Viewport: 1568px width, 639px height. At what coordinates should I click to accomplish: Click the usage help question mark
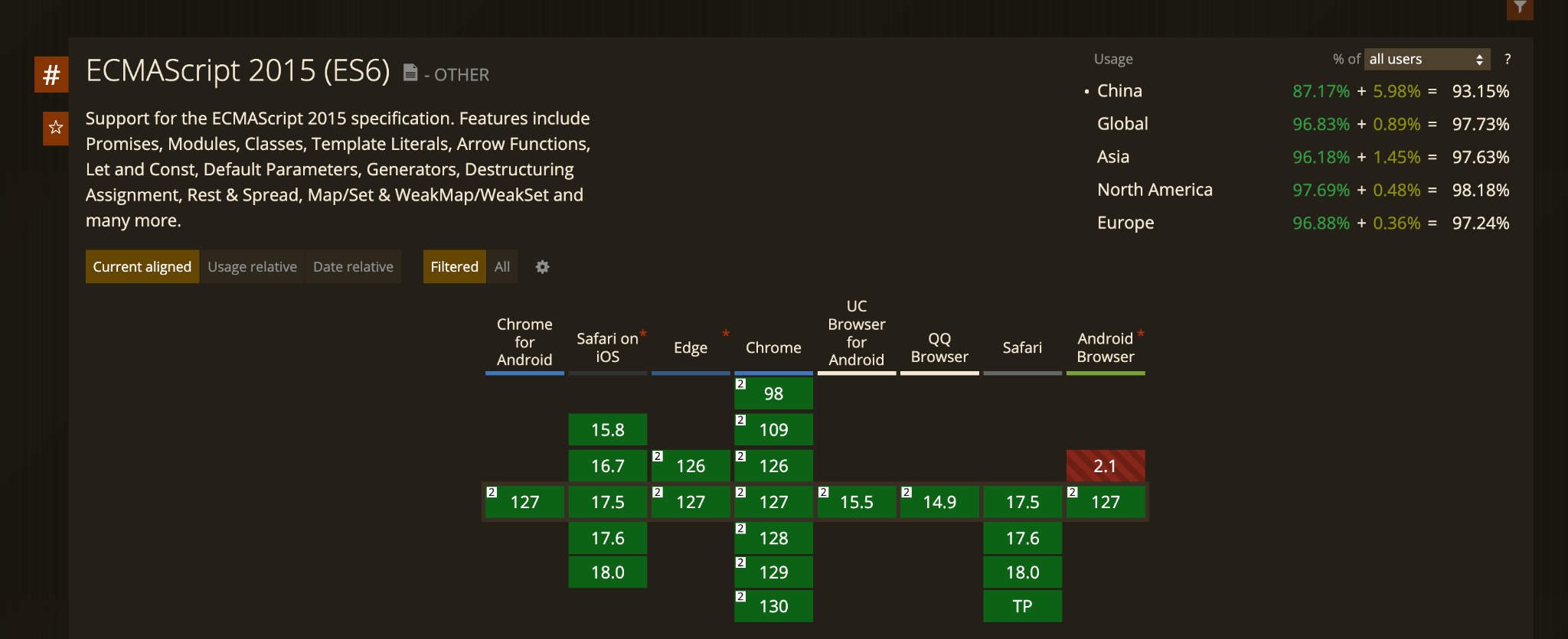[1507, 60]
